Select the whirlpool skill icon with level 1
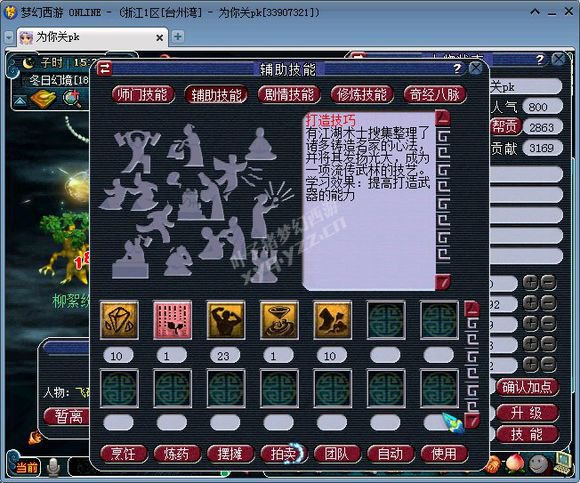Screen dimensions: 580x483 pos(279,320)
